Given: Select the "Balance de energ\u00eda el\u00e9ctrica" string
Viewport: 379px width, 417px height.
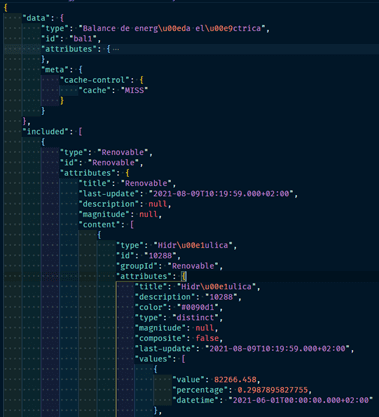Looking at the screenshot, I should (172, 28).
